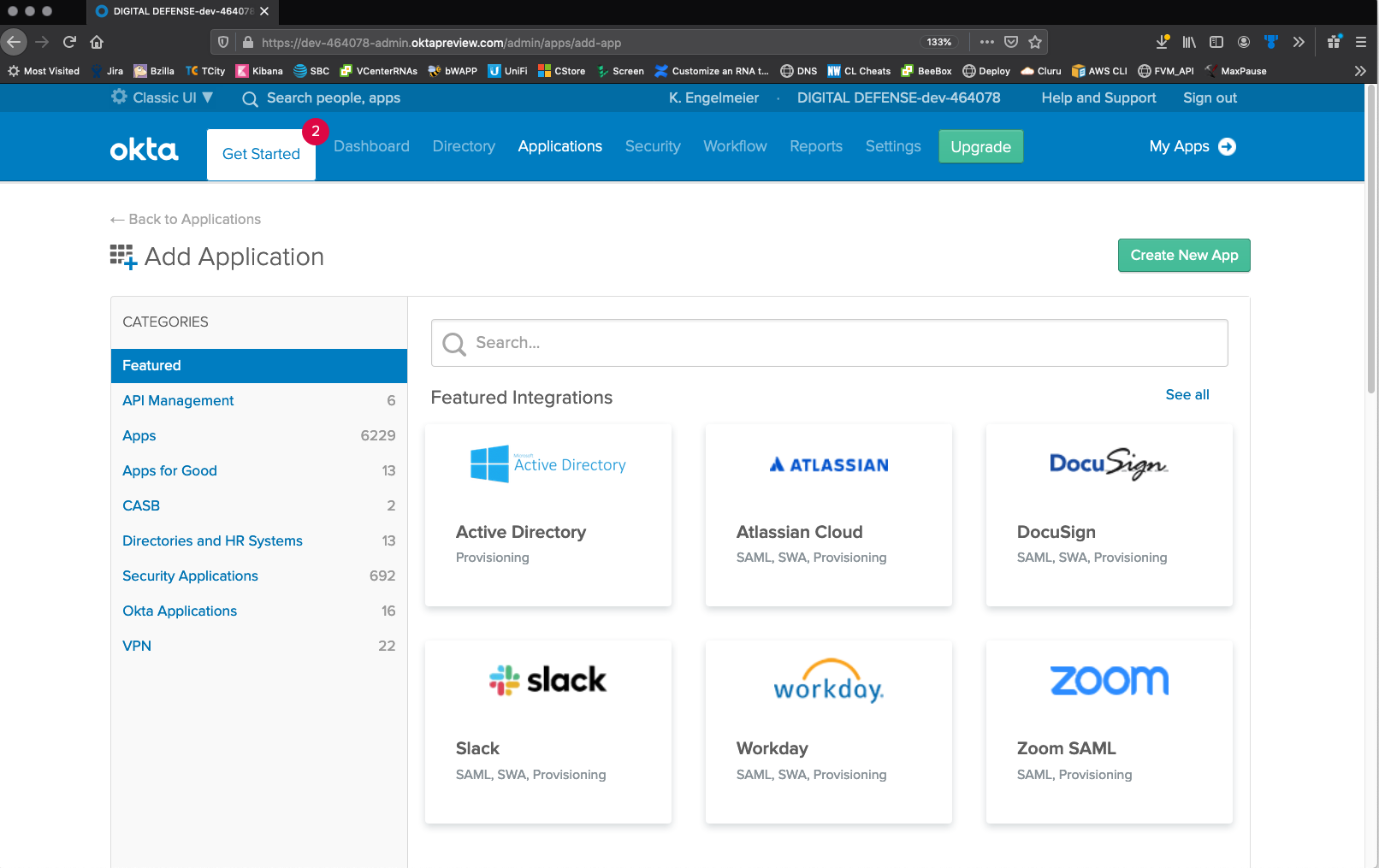Open the page actions three-dots menu
The image size is (1379, 868).
pyautogui.click(x=987, y=42)
